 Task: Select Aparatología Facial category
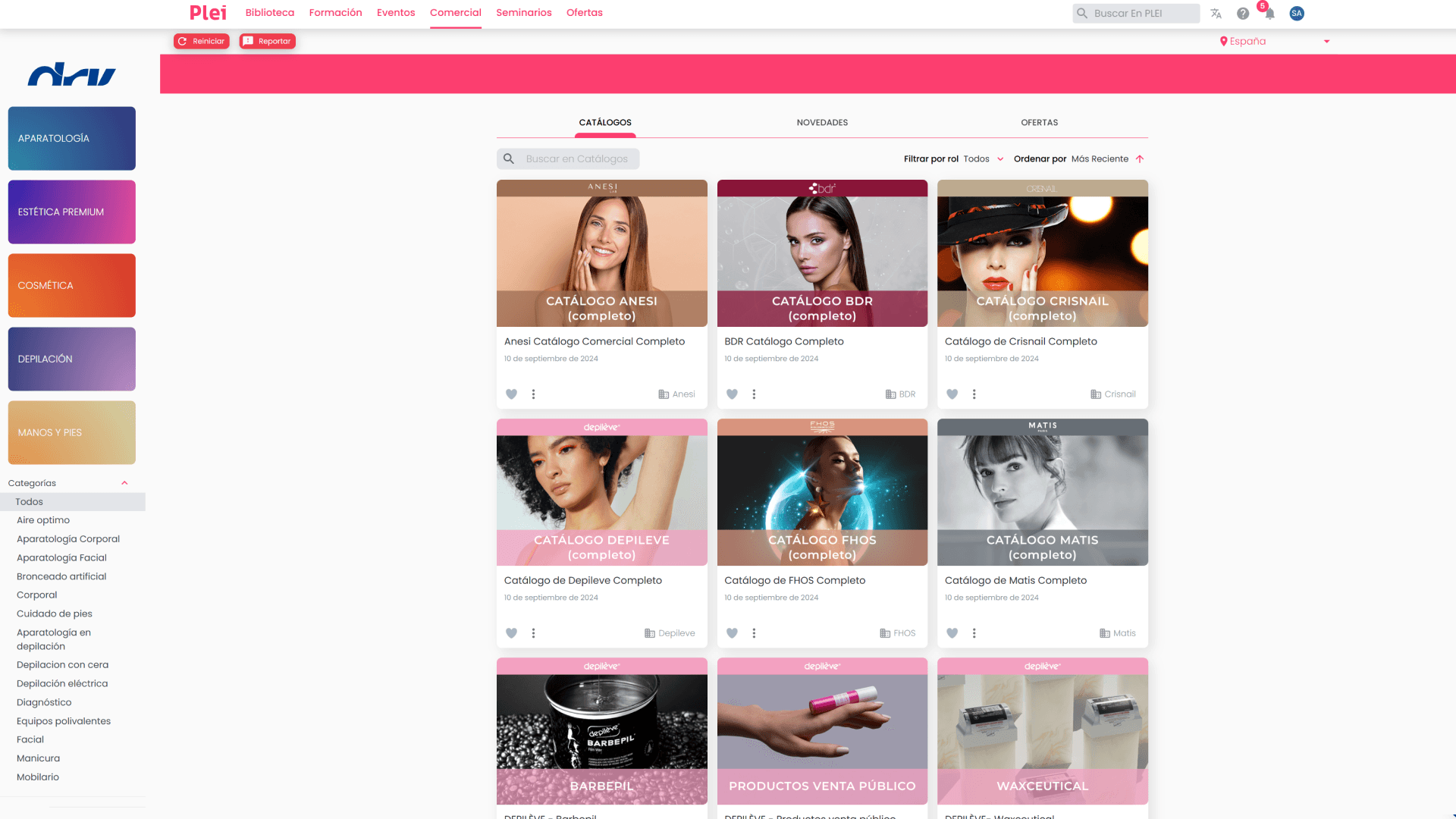tap(61, 558)
